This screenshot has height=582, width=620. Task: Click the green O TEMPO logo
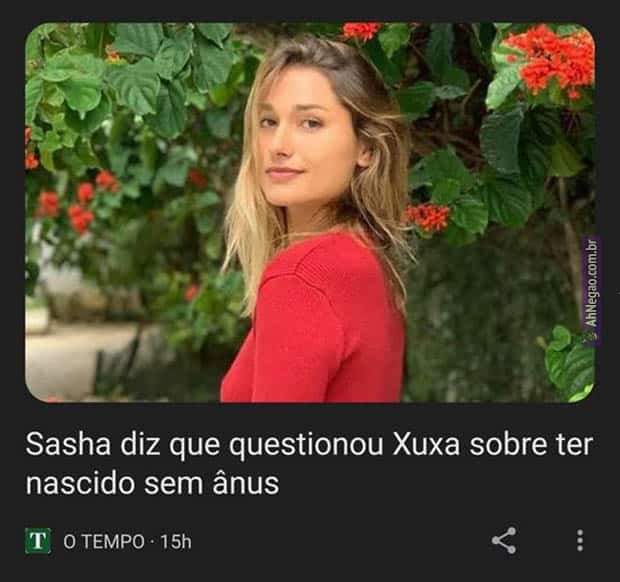pos(38,540)
